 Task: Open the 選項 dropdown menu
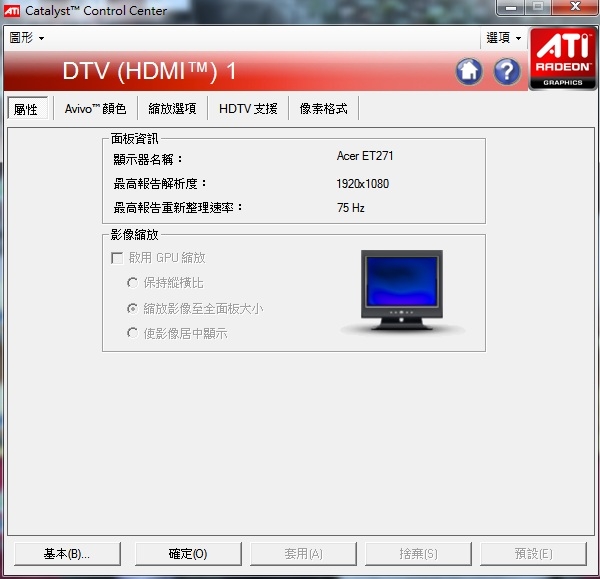tap(503, 38)
